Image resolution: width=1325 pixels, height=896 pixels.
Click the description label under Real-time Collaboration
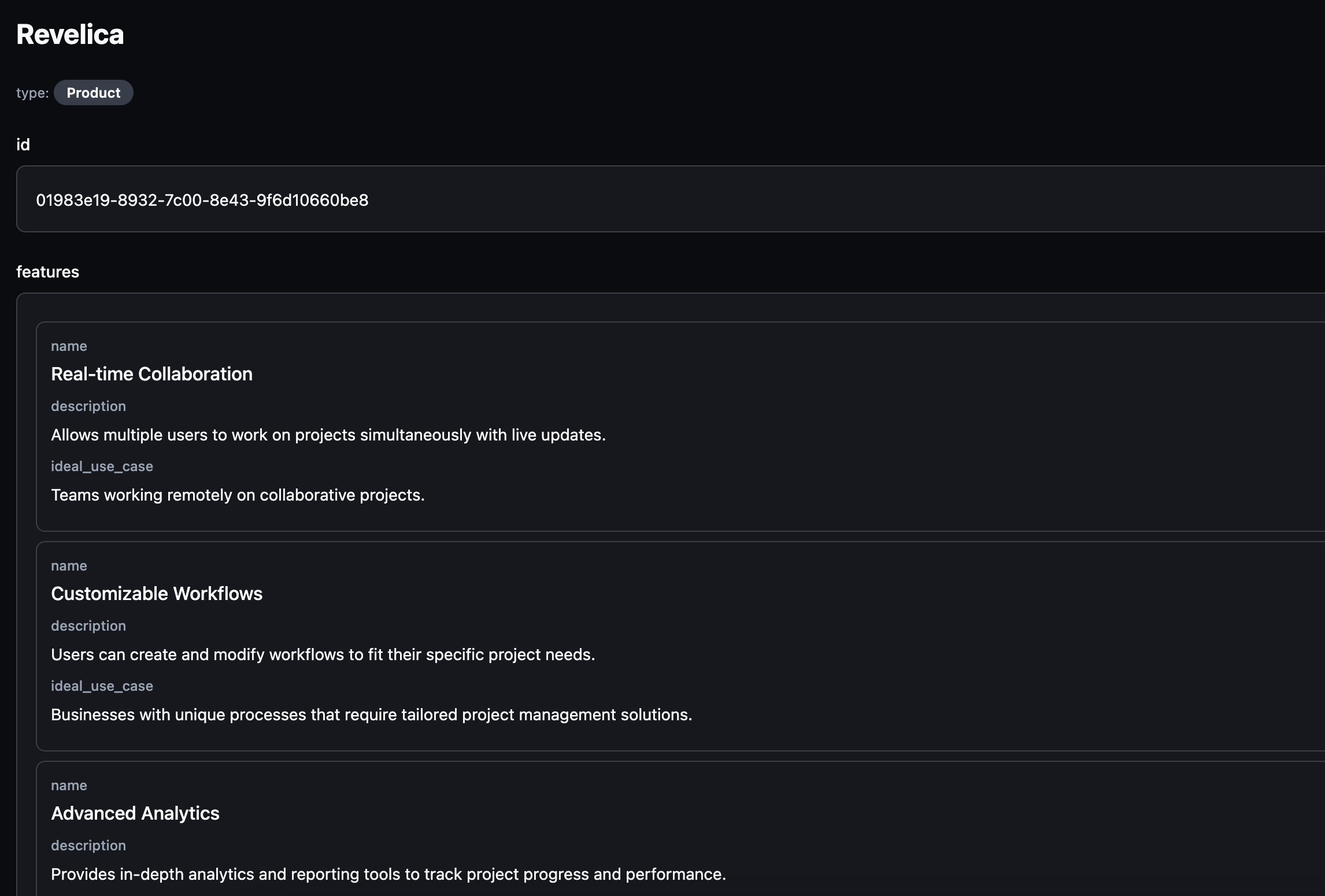[x=88, y=406]
